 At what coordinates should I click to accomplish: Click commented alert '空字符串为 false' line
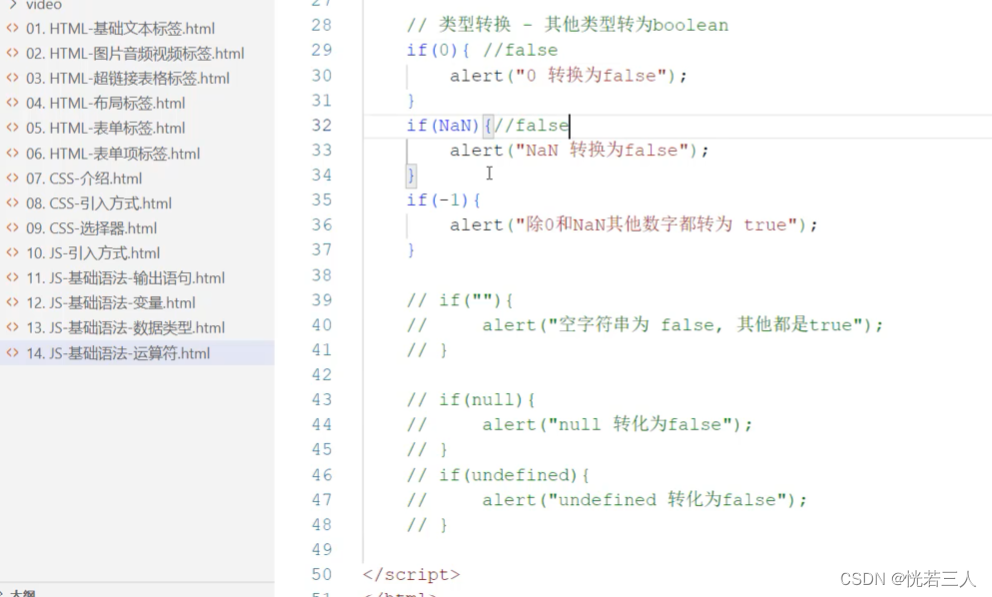pyautogui.click(x=645, y=325)
